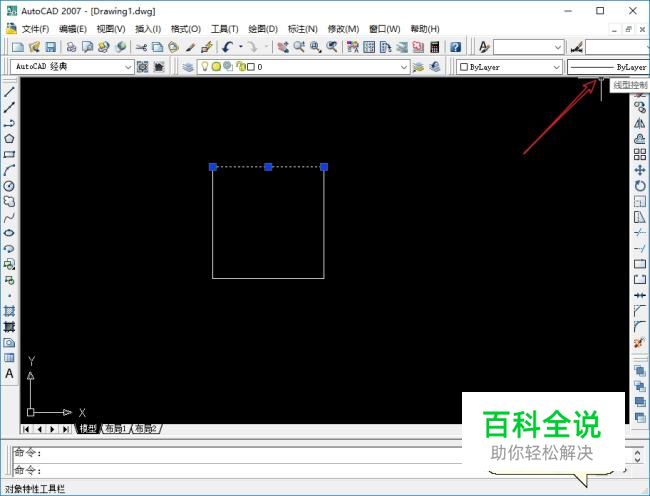Click the Extend modify tool
650x496 pixels.
[640, 249]
